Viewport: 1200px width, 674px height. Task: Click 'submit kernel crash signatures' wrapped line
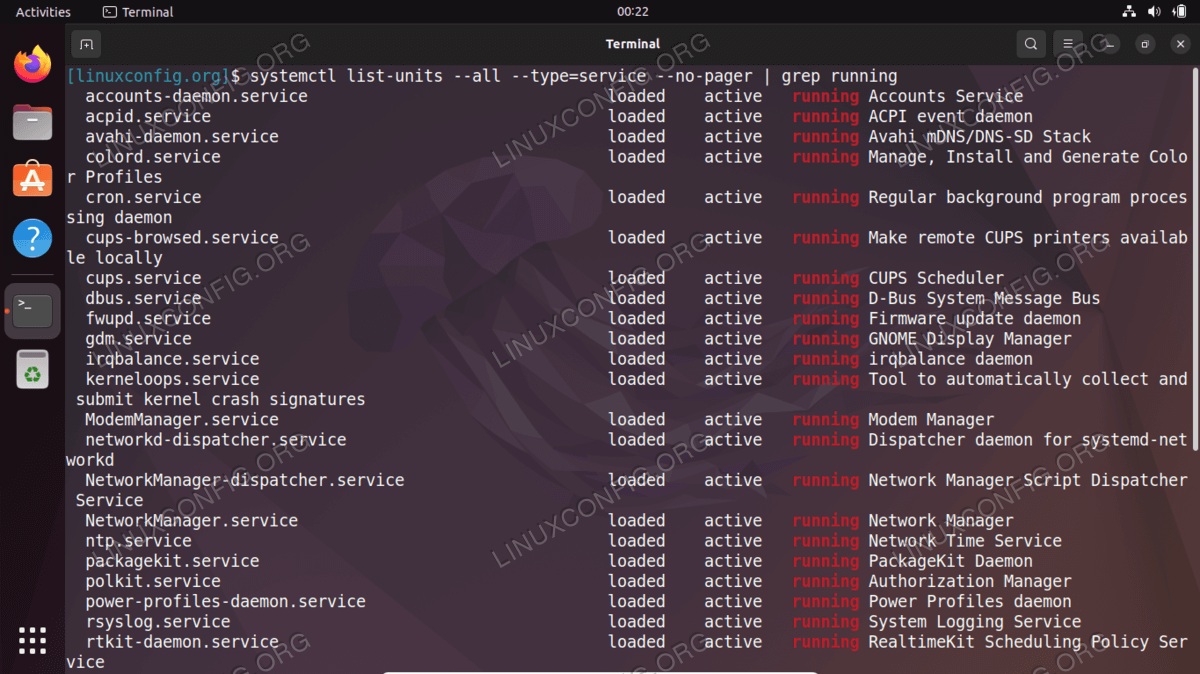tap(221, 399)
